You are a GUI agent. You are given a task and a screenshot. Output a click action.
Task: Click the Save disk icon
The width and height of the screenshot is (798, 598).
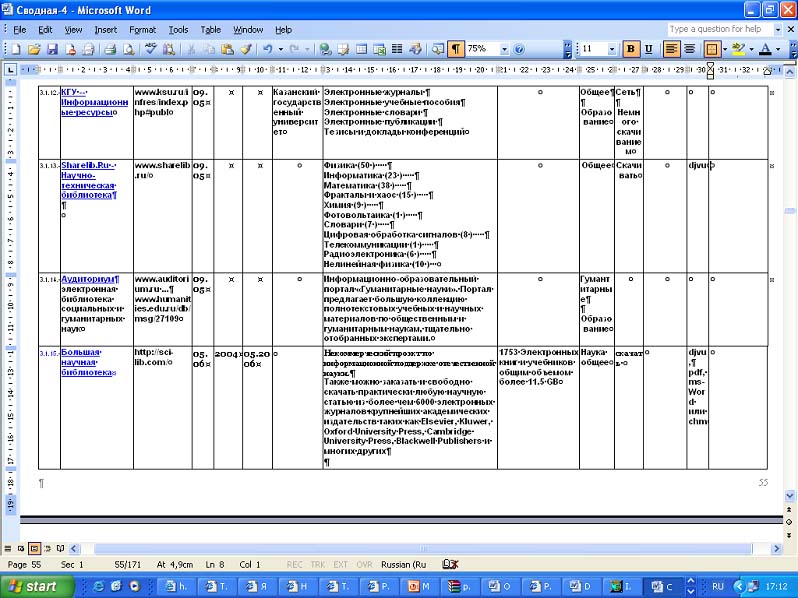(x=53, y=49)
